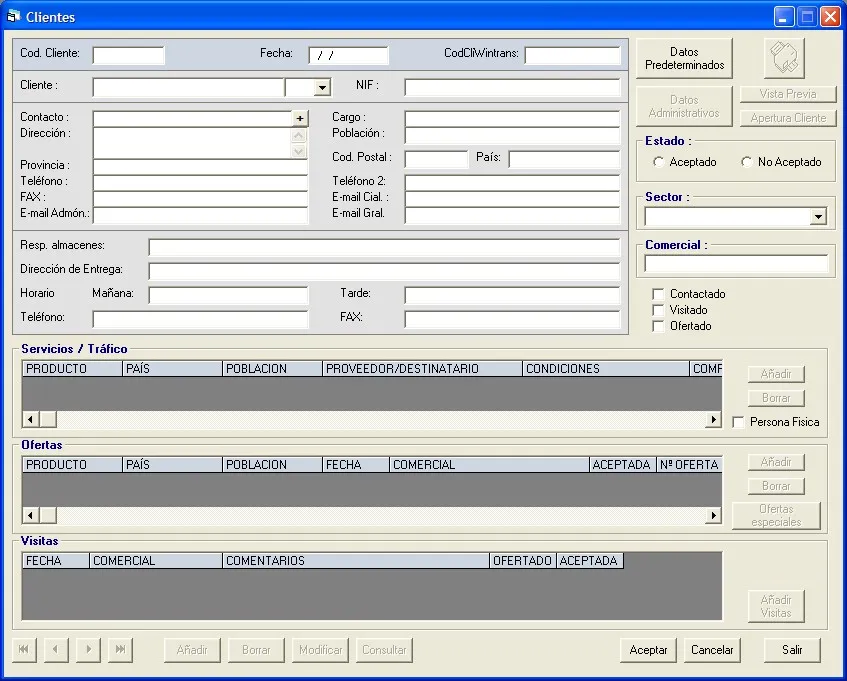Click PROVEEDOR/DESTINATARIO column header in Servicios grid
This screenshot has height=681, width=847.
coord(422,368)
